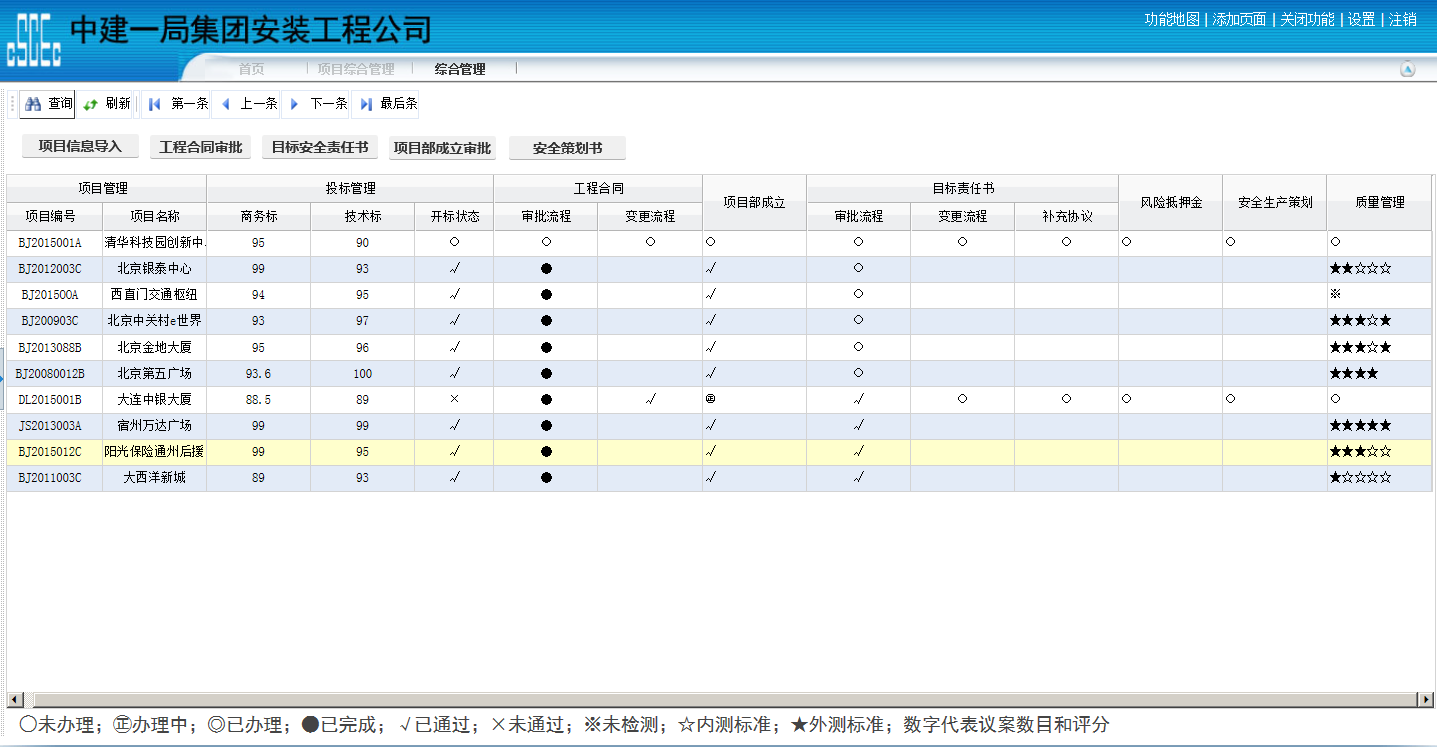Viewport: 1437px width, 747px height.
Task: Click the 添加页面 link
Action: click(x=1239, y=19)
